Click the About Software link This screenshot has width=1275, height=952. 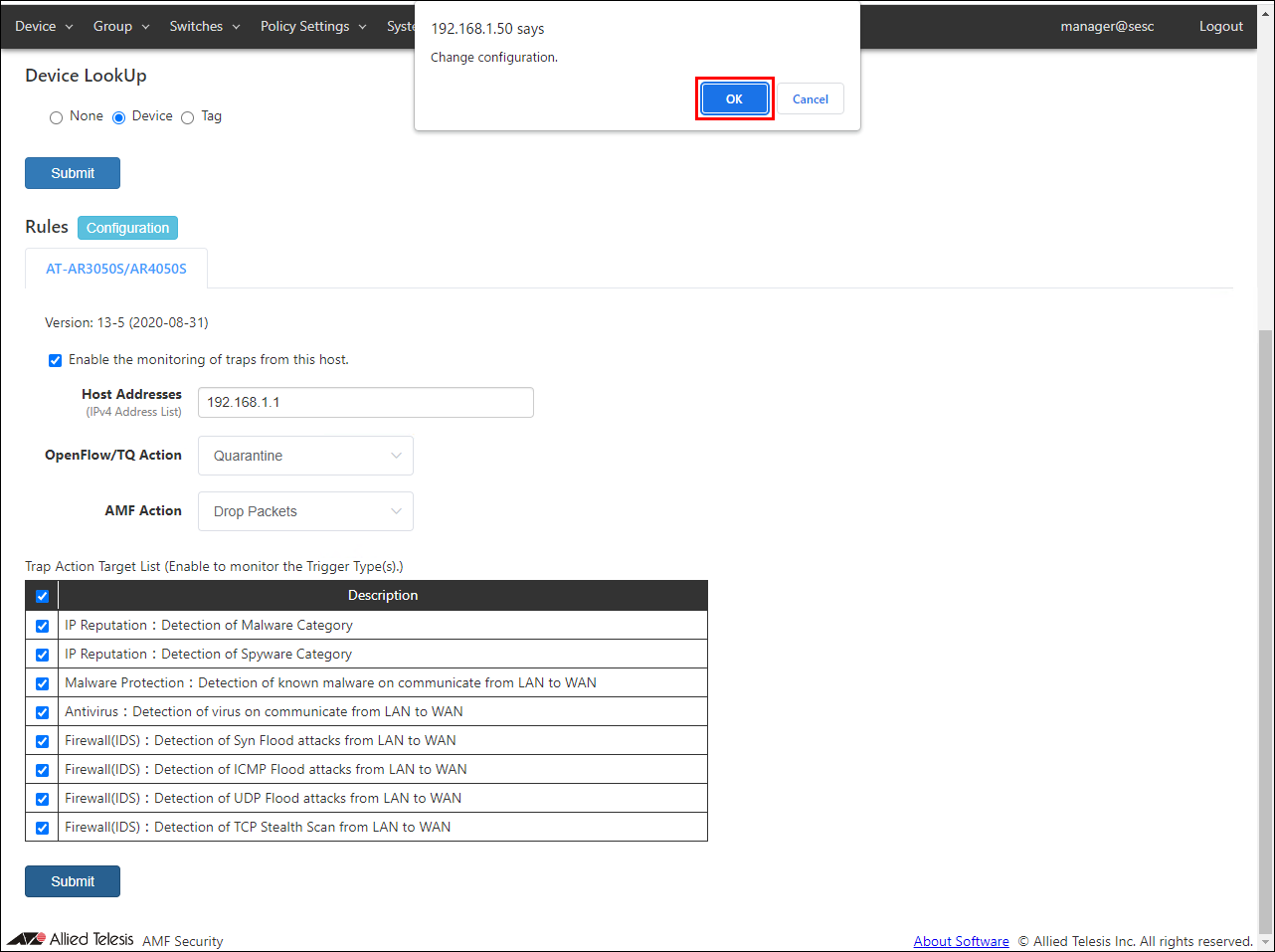961,941
